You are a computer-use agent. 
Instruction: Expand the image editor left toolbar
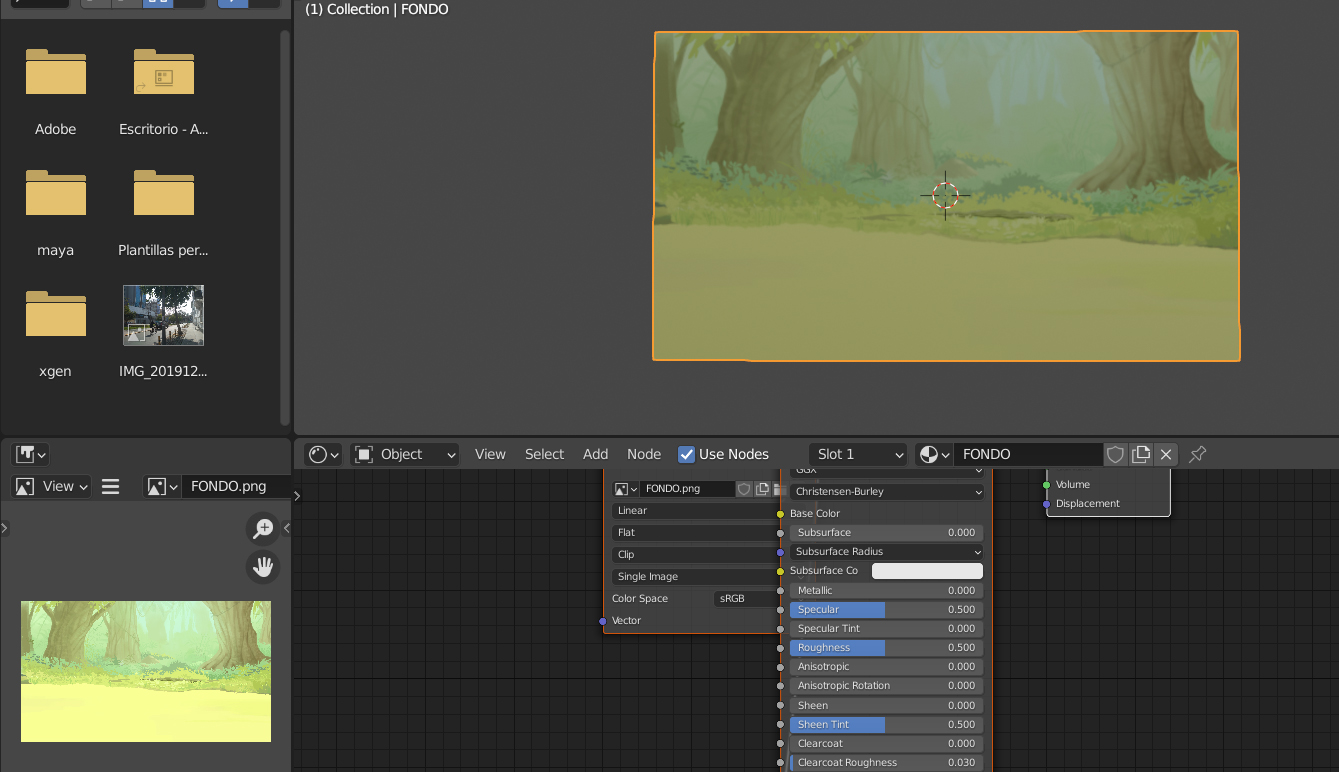pos(5,529)
